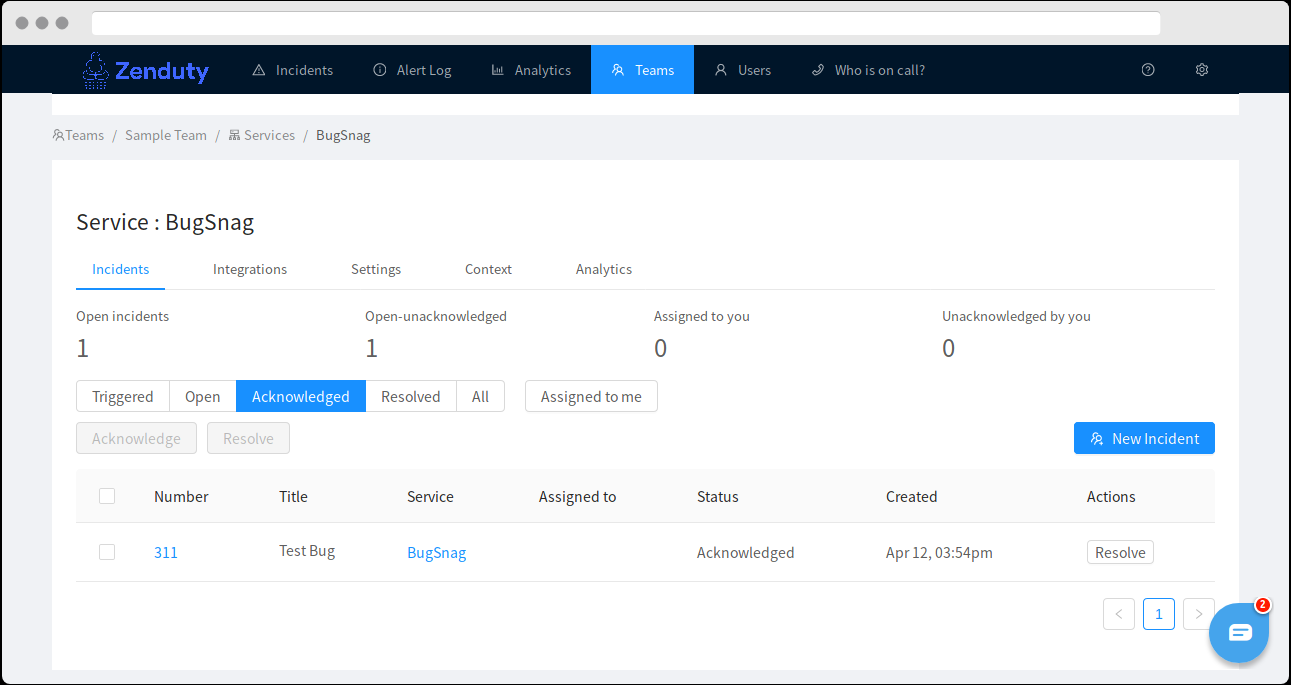Click the Acknowledged status cell
Viewport: 1291px width, 685px height.
point(746,552)
